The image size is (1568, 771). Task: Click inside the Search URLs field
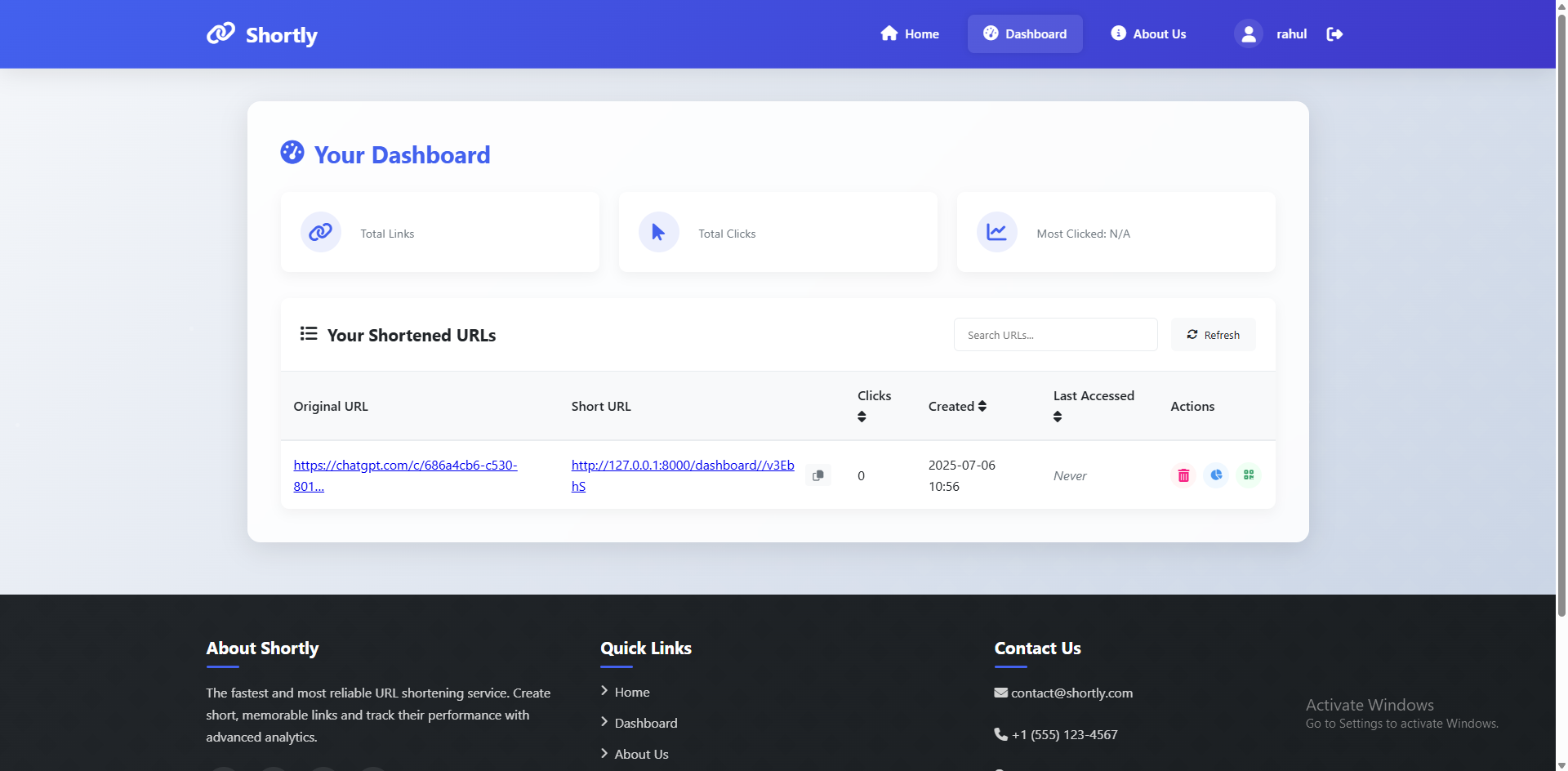click(1054, 334)
